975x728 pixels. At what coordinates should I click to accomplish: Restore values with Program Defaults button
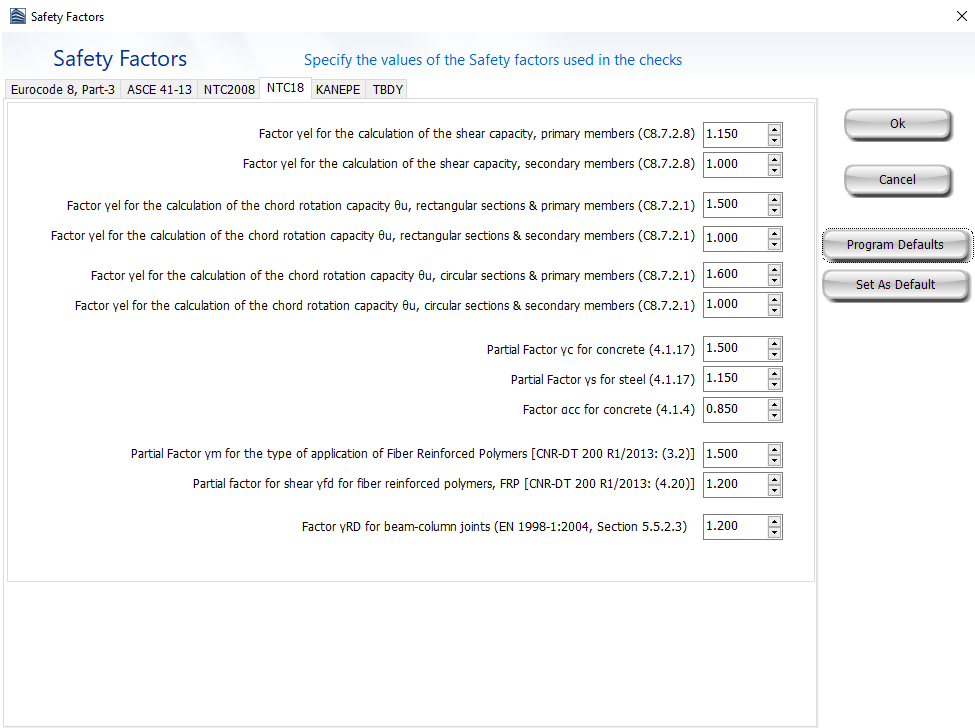coord(895,245)
